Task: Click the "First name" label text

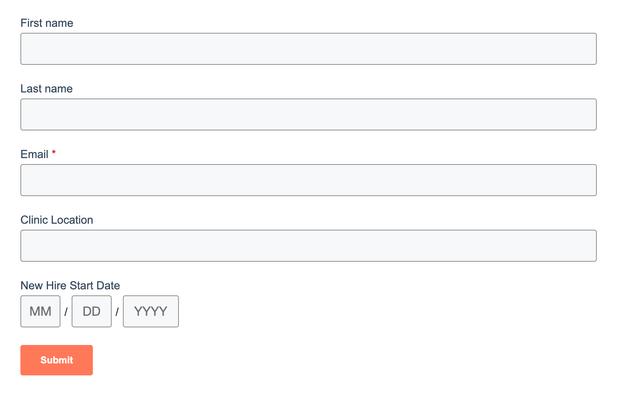Action: click(x=46, y=23)
